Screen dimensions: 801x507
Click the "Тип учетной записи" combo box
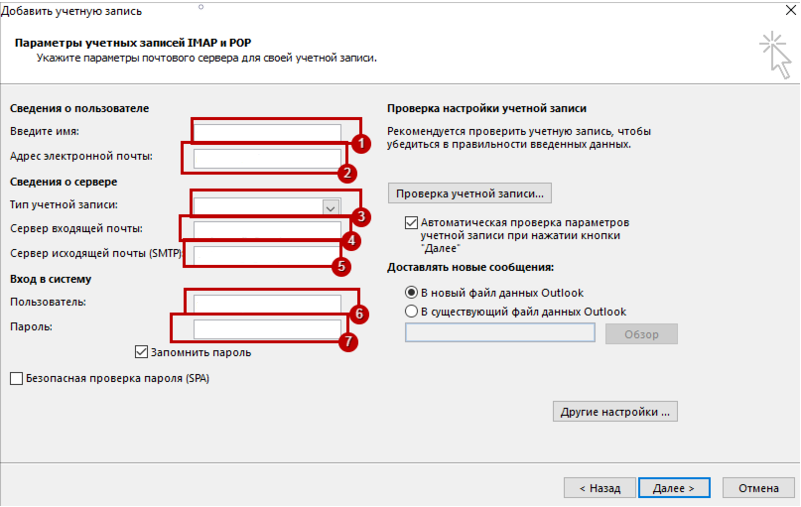267,206
